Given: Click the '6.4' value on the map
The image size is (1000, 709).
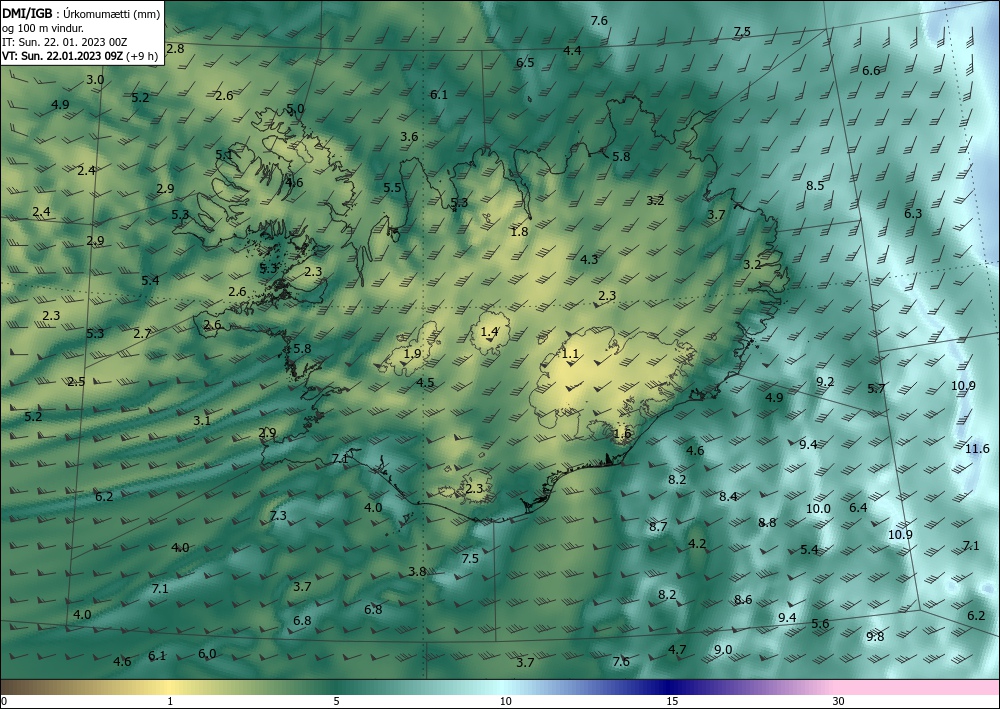Looking at the screenshot, I should coord(858,508).
